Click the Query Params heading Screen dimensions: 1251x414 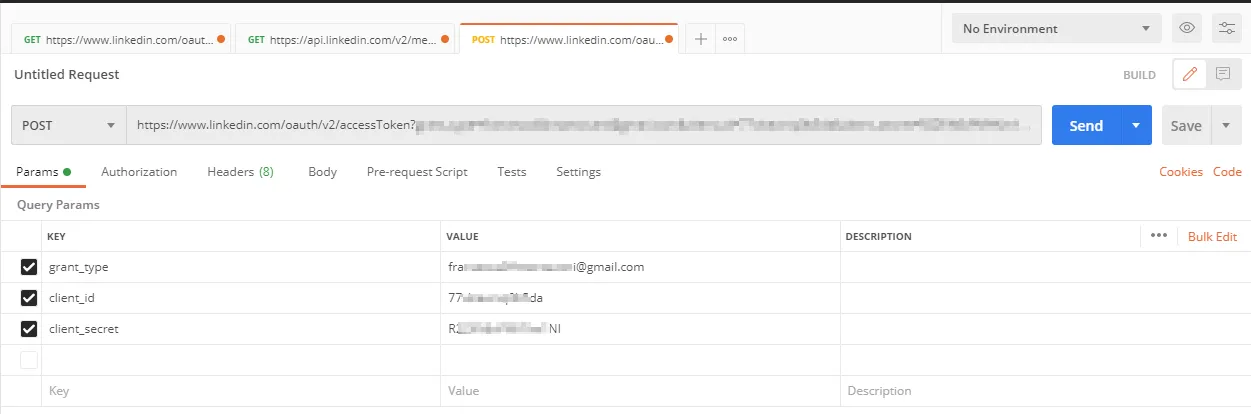click(x=58, y=205)
